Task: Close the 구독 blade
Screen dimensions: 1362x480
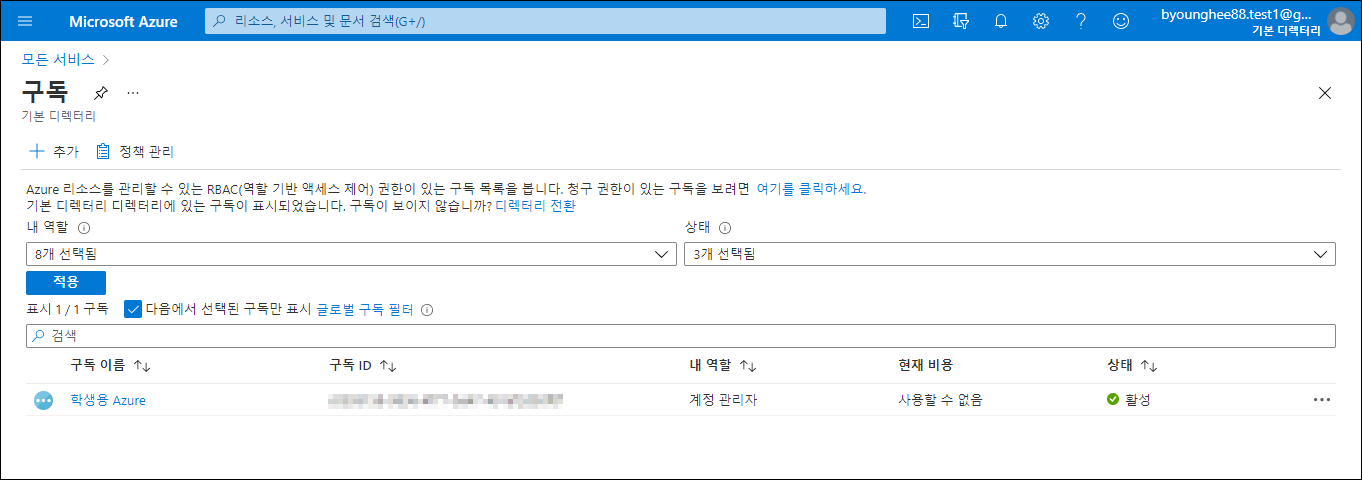Action: [1325, 93]
